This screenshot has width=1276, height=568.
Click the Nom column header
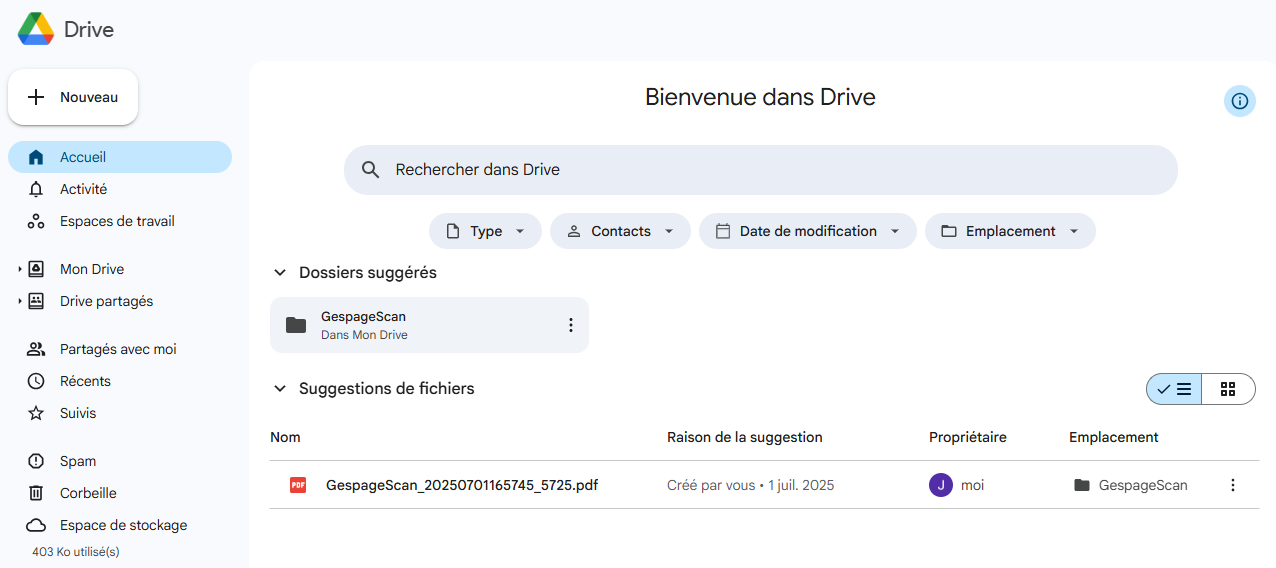point(285,437)
